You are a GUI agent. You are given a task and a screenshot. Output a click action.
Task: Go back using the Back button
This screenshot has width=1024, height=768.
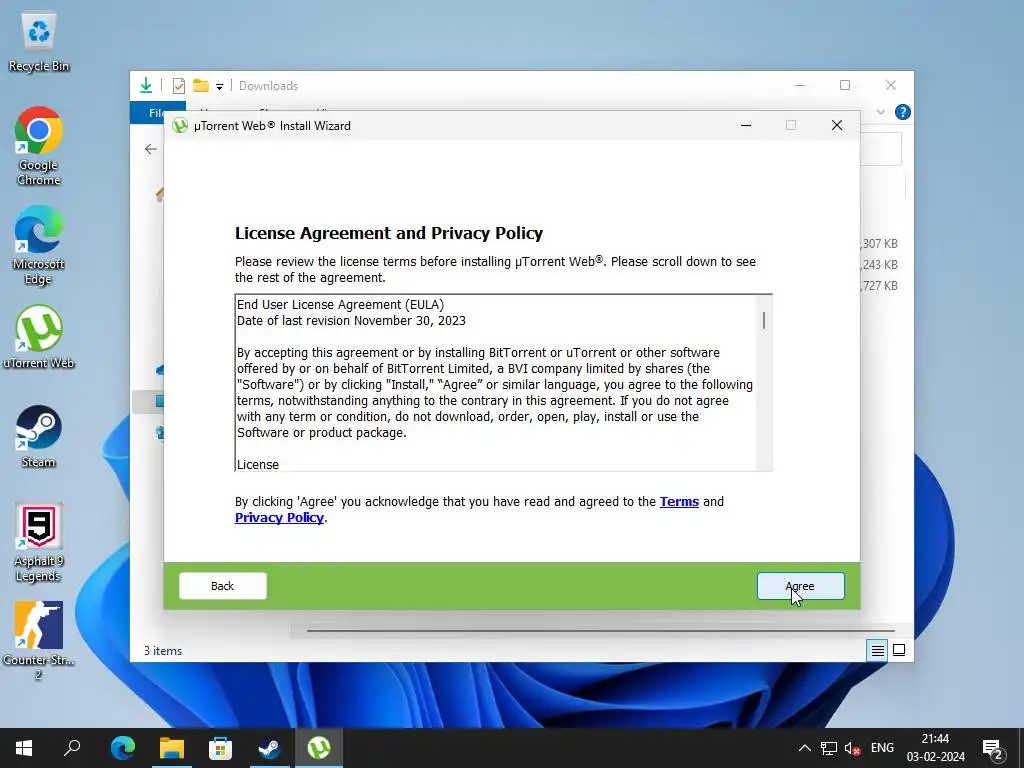tap(223, 586)
